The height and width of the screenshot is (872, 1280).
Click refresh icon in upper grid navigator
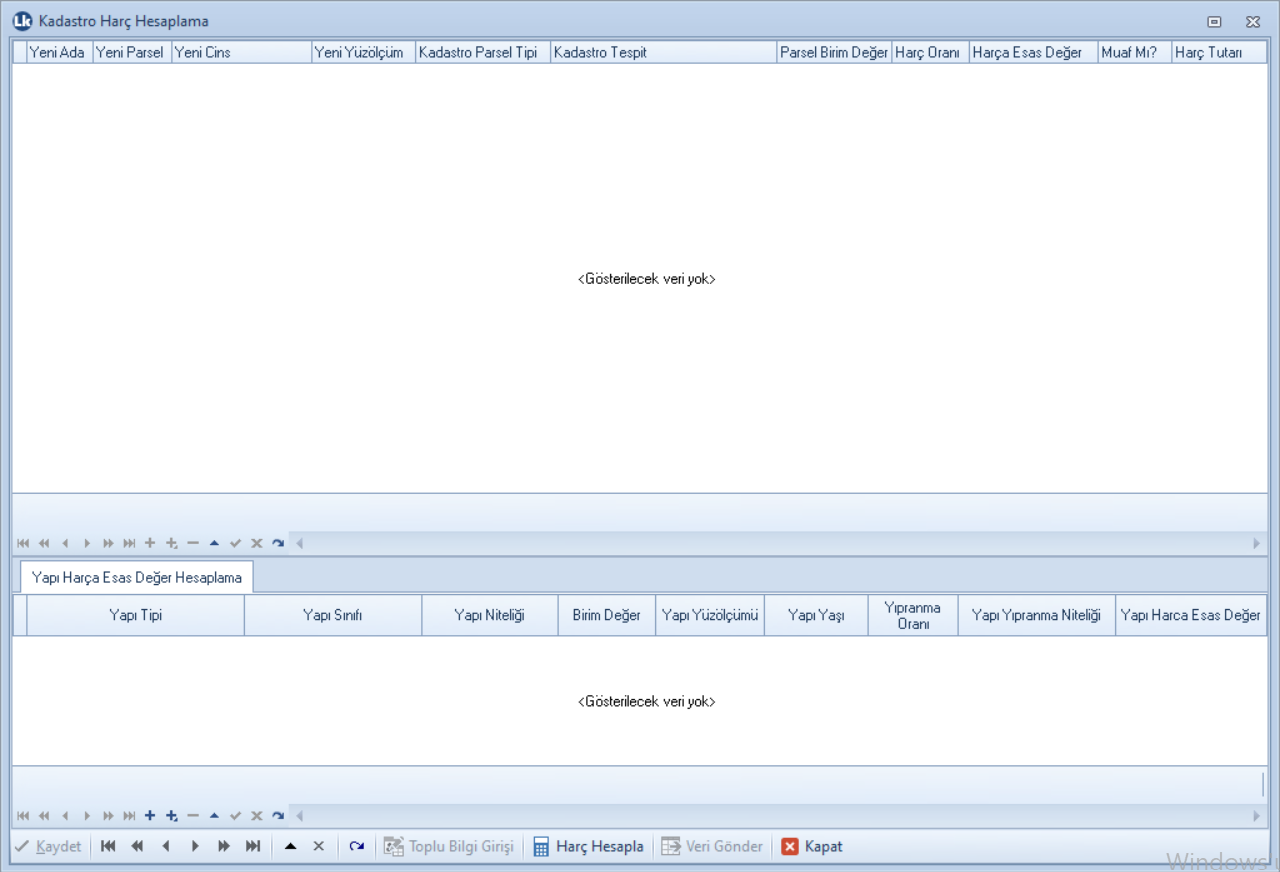point(278,543)
